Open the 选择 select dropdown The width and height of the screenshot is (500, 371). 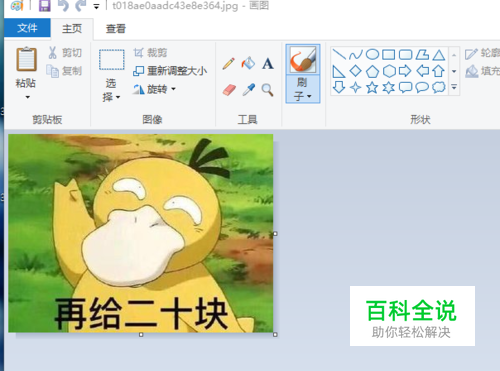click(x=111, y=90)
